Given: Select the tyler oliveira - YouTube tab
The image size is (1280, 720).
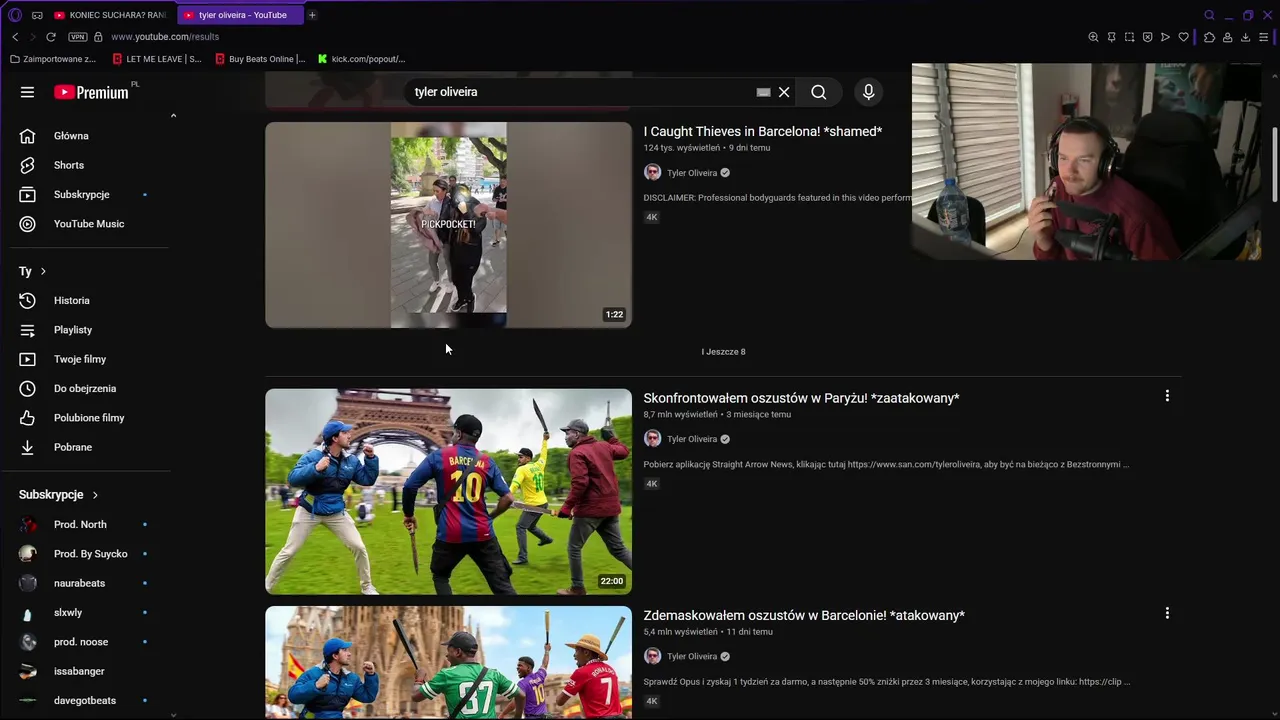Looking at the screenshot, I should [x=240, y=15].
